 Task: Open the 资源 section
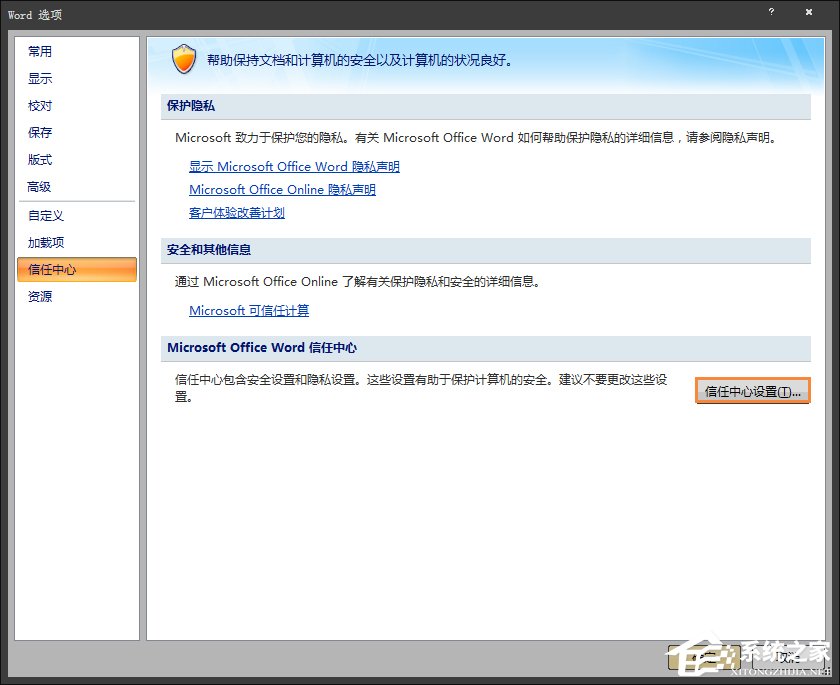pyautogui.click(x=40, y=296)
